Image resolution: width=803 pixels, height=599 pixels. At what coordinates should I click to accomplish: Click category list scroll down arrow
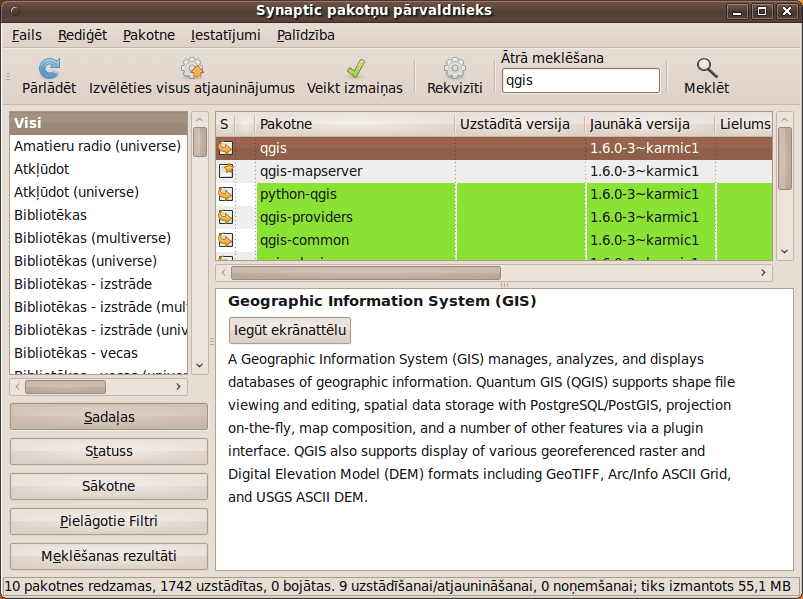[x=200, y=365]
